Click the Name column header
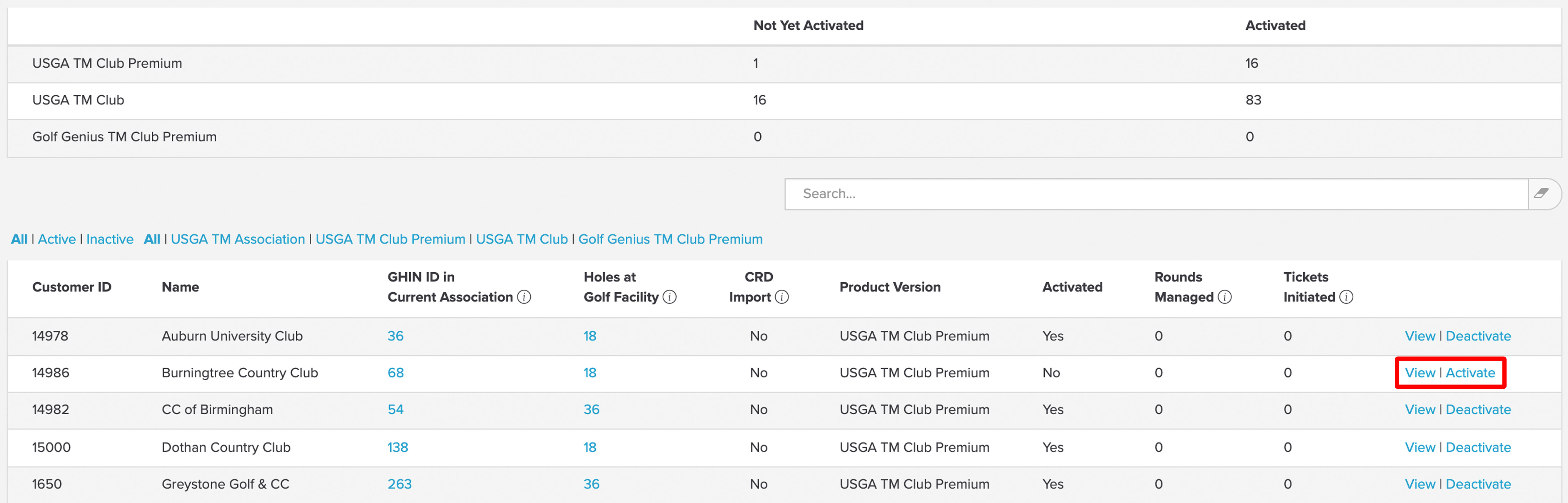This screenshot has width=1568, height=503. click(x=180, y=287)
